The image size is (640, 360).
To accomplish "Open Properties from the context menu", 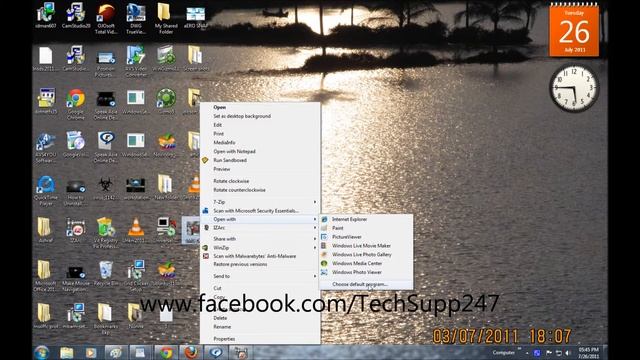I will 260,339.
